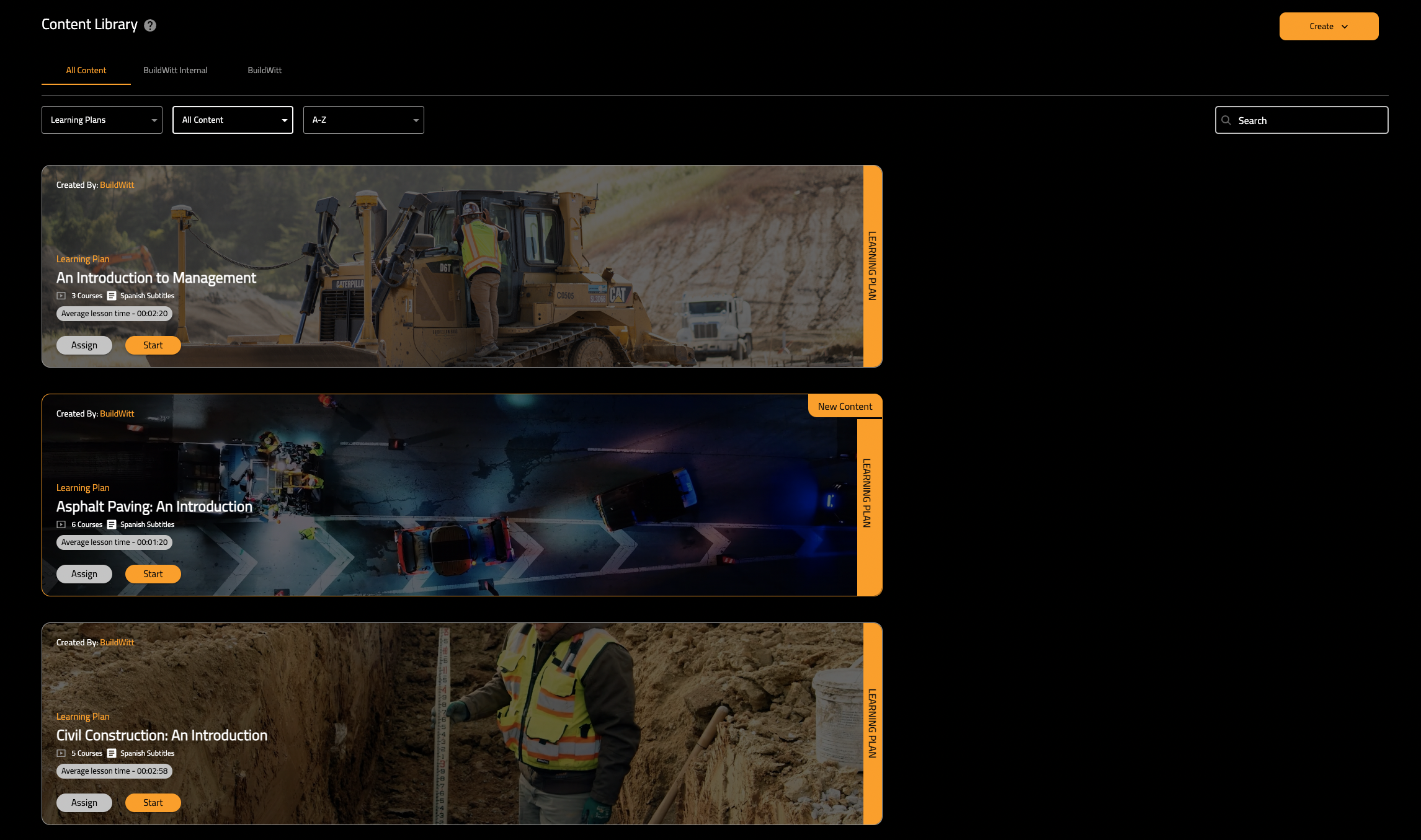Click courses icon on Civil Construction plan
The width and height of the screenshot is (1421, 840).
[x=61, y=753]
